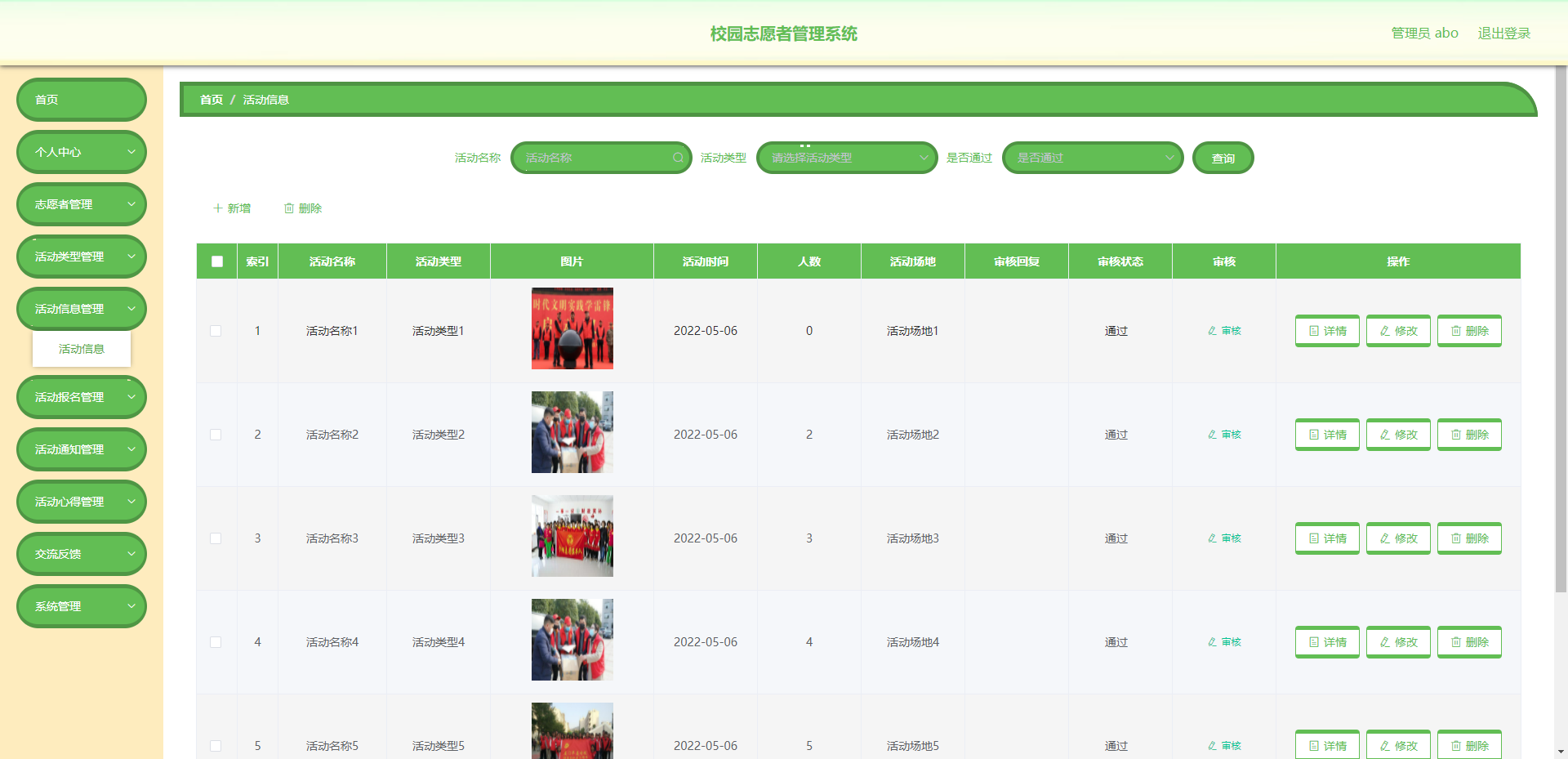Screen dimensions: 1568x759
Task: Click the 活动类型2 cell
Action: [x=439, y=435]
